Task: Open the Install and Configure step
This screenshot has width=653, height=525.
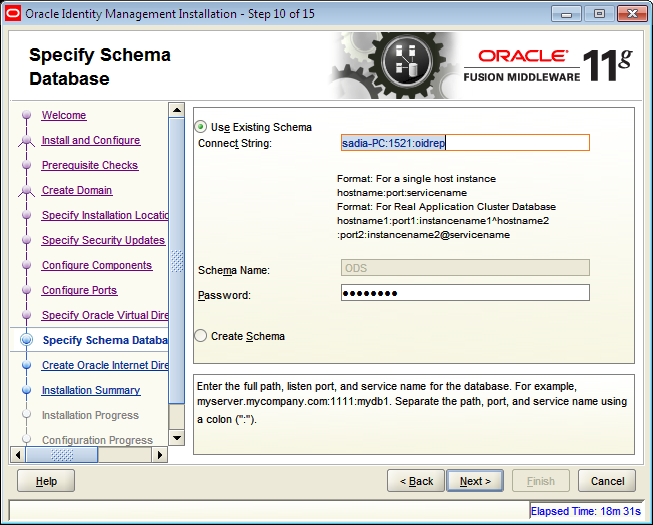Action: click(91, 140)
